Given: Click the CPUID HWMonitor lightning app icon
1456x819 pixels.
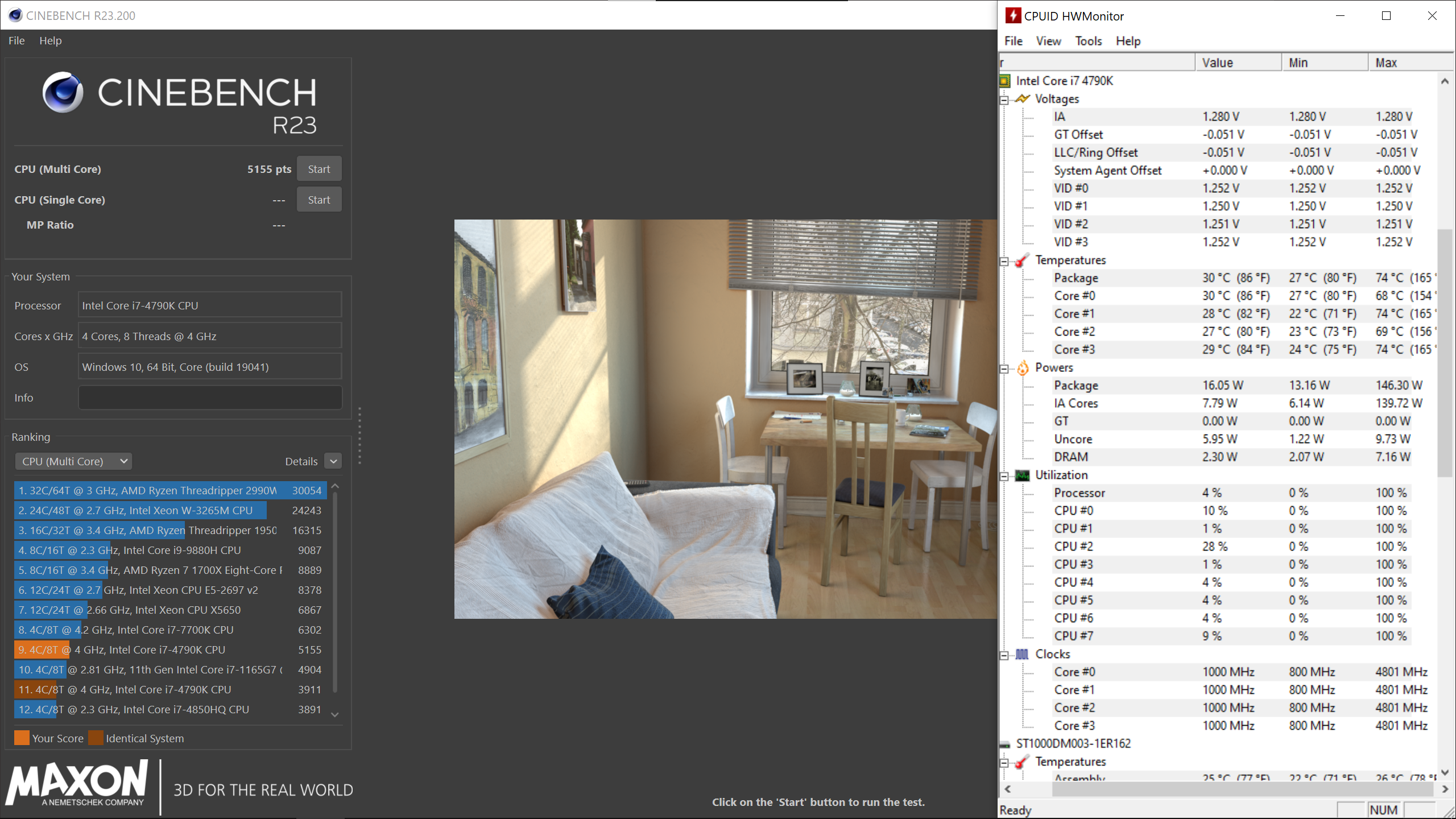Looking at the screenshot, I should click(1013, 15).
